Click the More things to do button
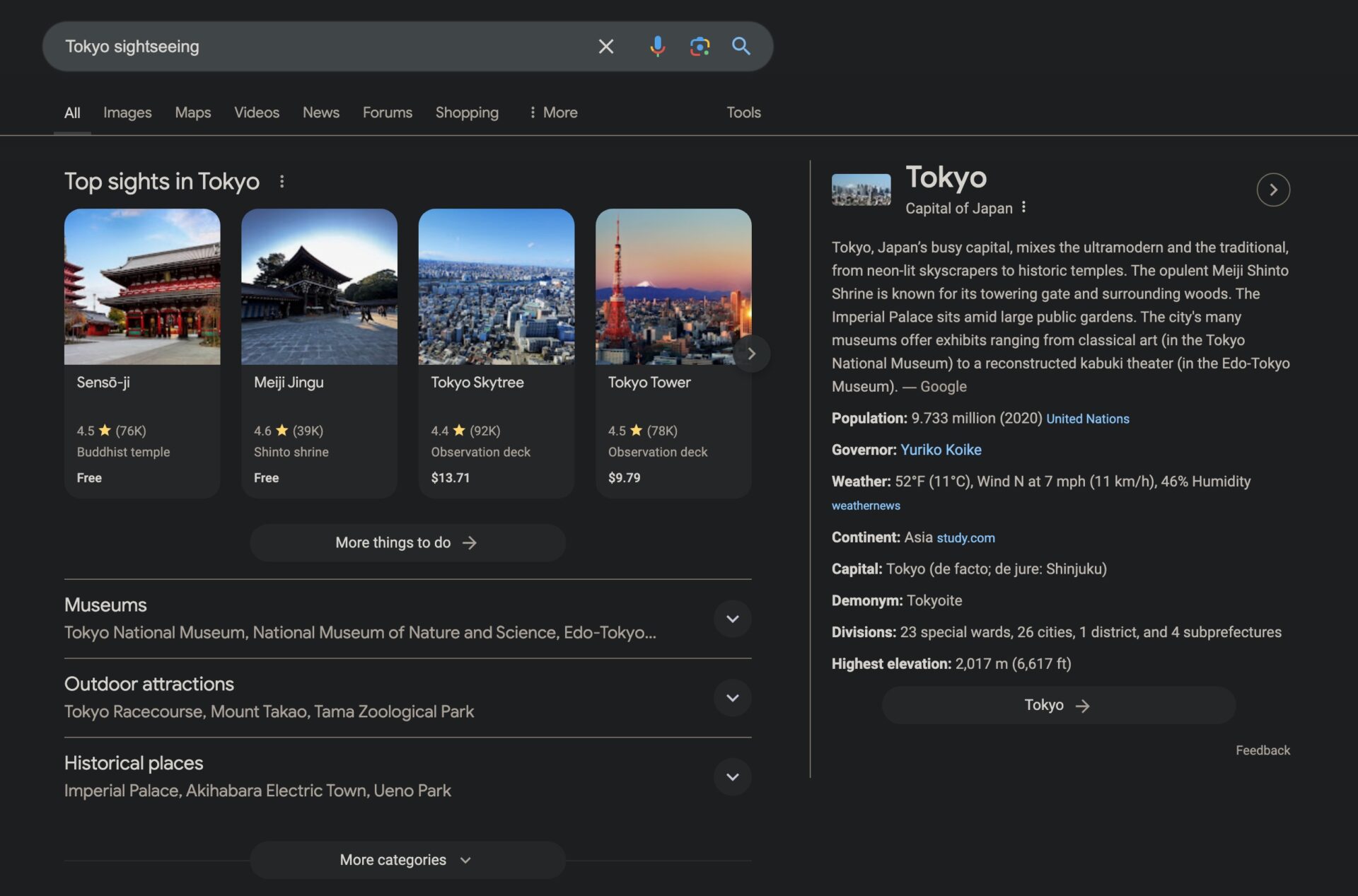 coord(407,542)
